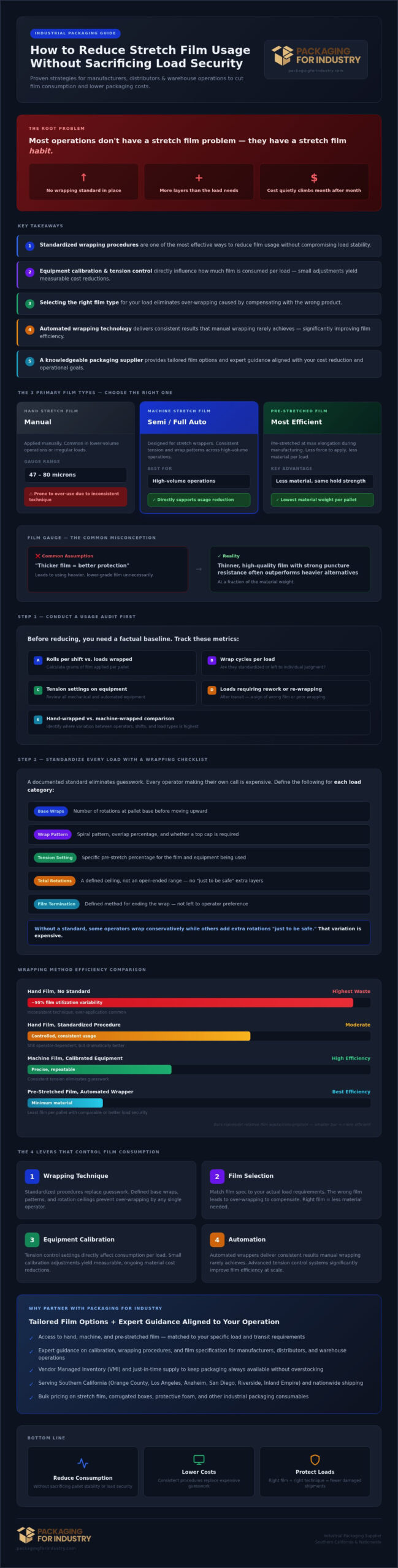Click the 'Total Rotations' orange pill
This screenshot has width=398, height=1568.
tap(55, 881)
